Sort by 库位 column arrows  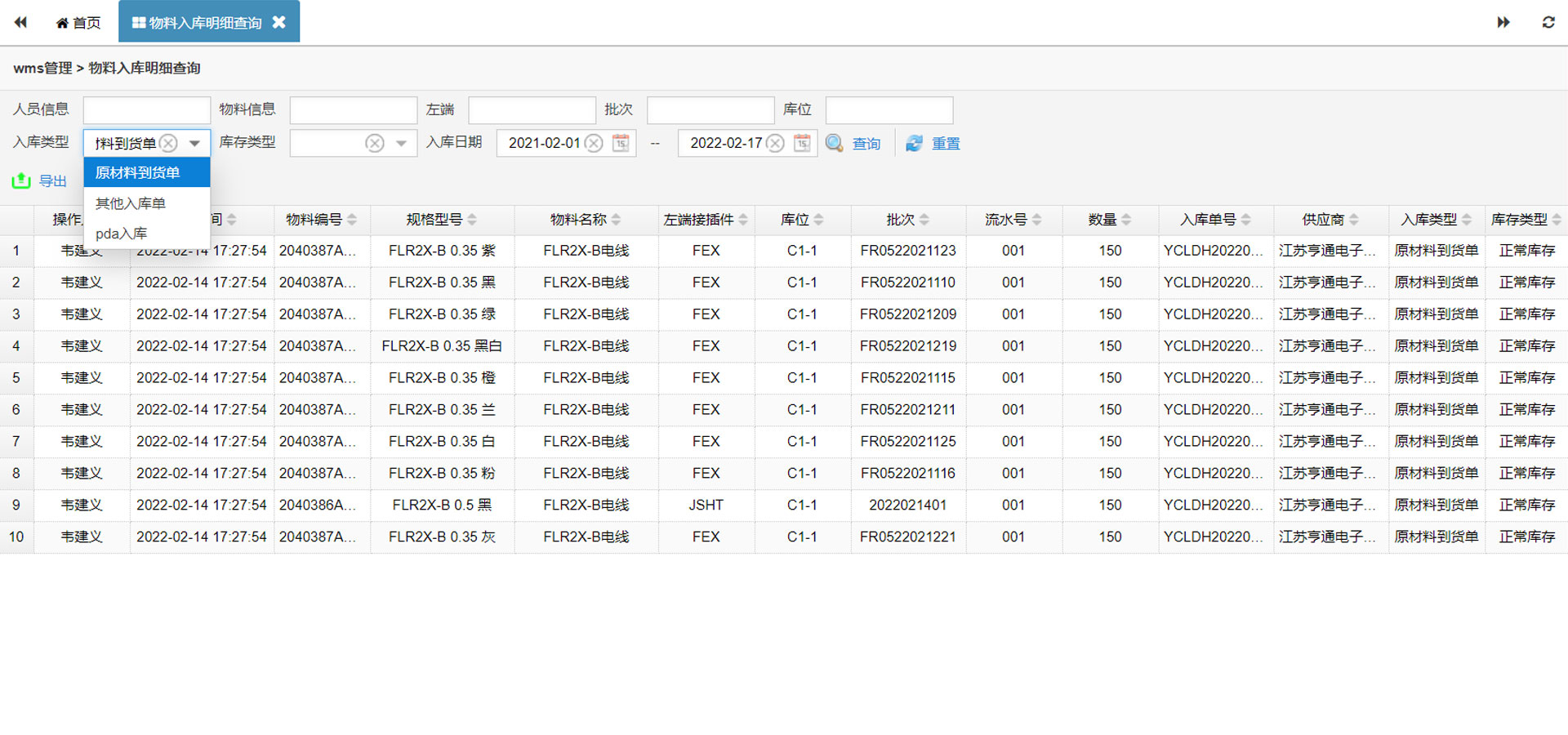(x=818, y=220)
